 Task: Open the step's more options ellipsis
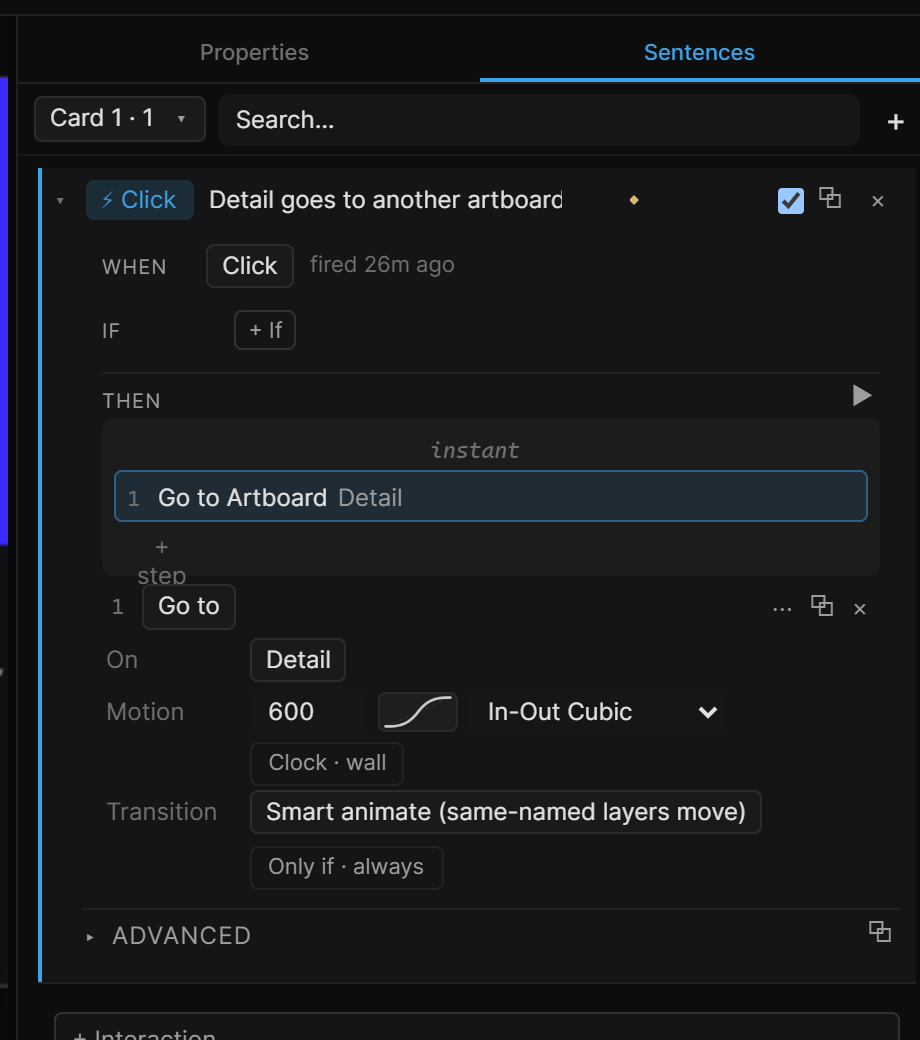pos(782,609)
